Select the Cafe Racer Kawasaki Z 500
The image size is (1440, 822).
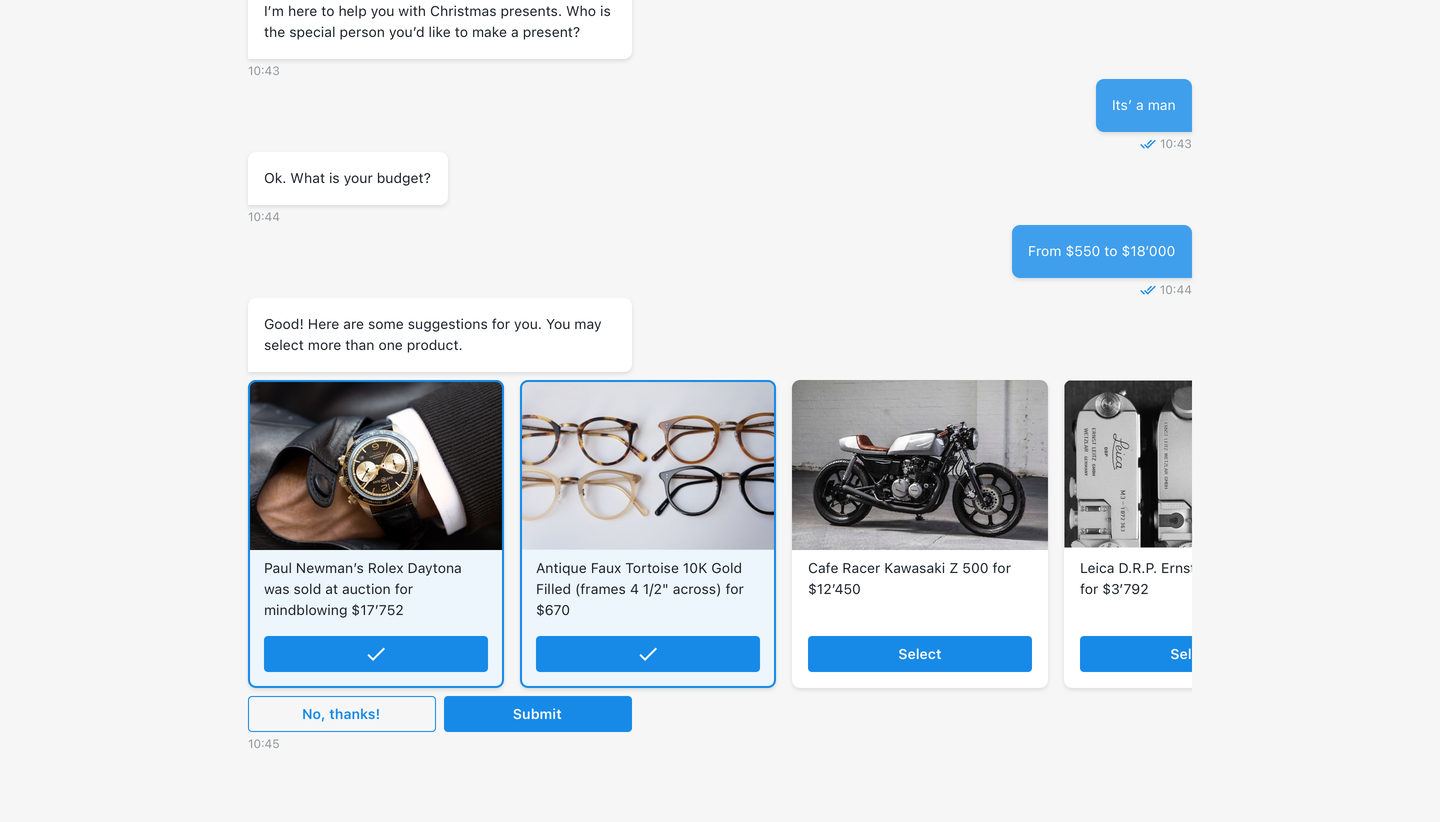point(920,654)
